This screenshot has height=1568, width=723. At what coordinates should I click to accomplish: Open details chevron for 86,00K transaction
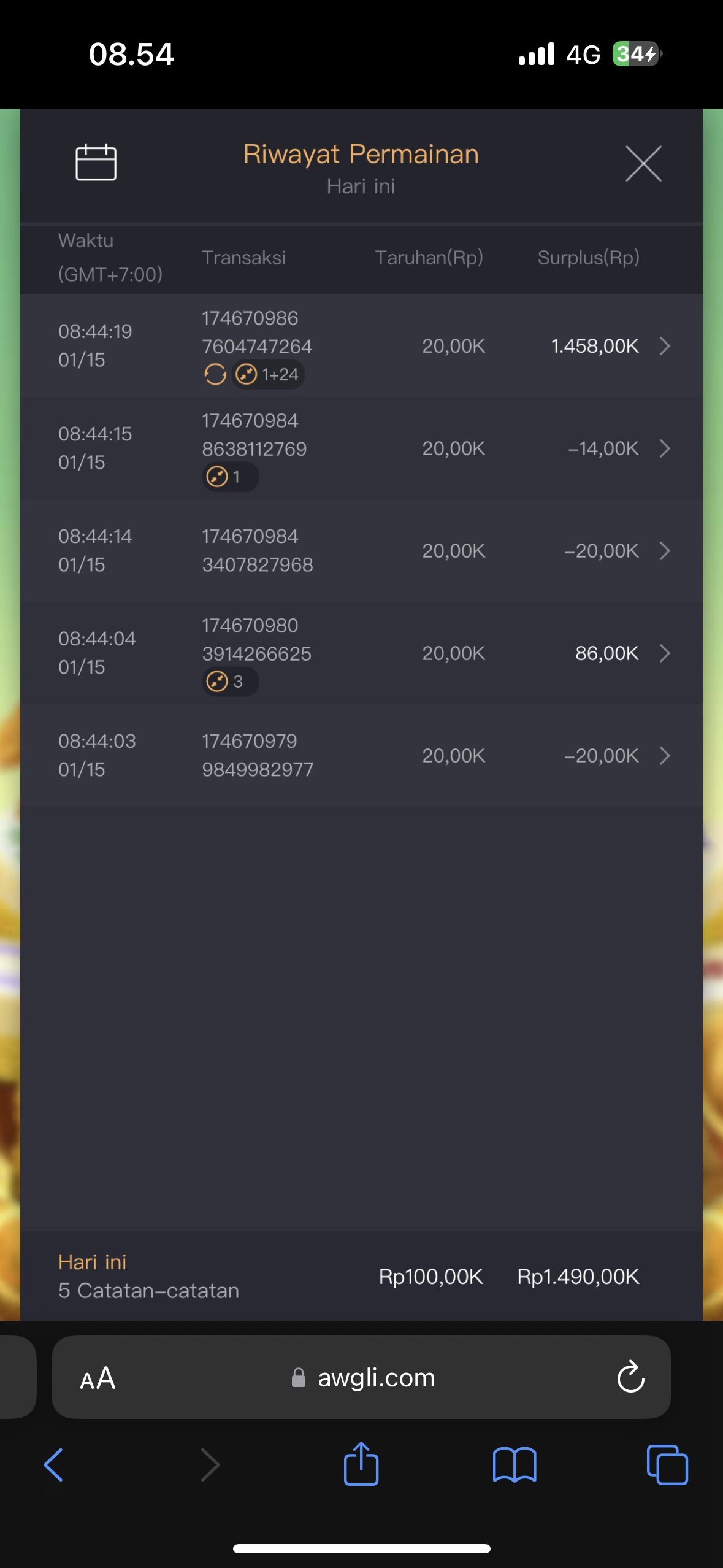[x=665, y=653]
